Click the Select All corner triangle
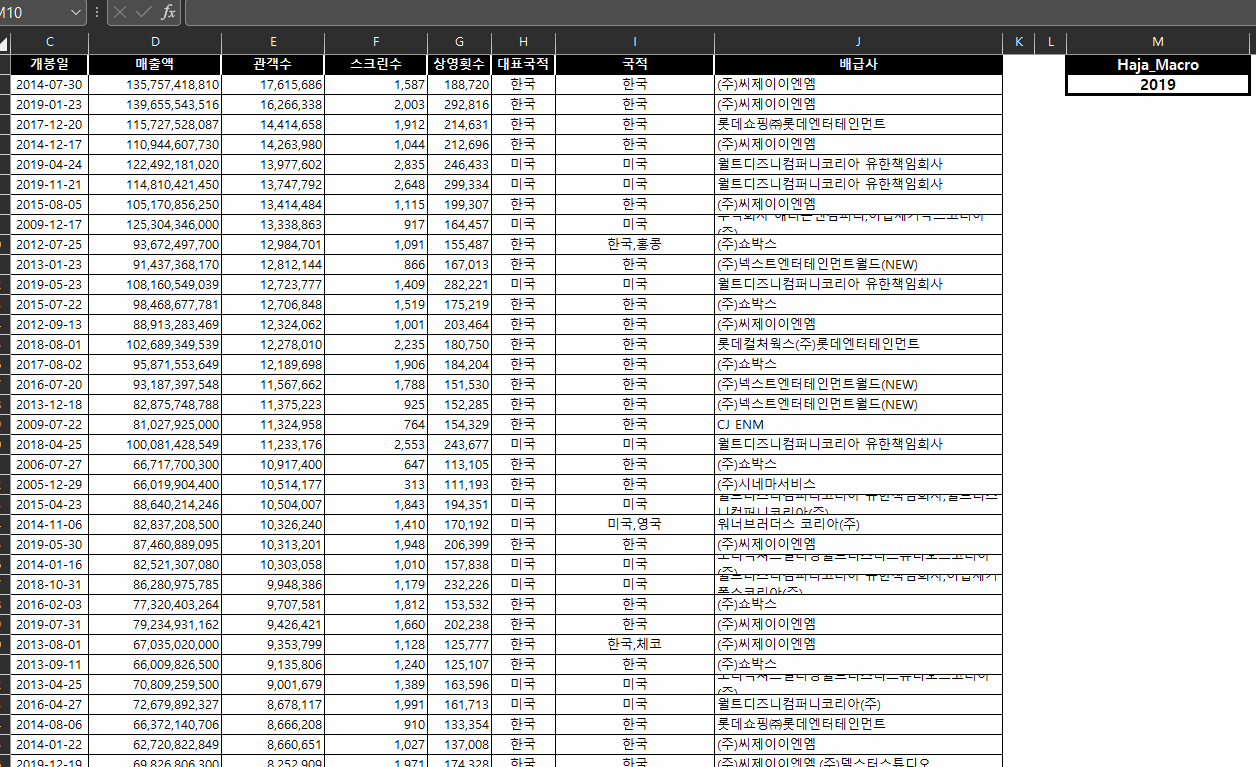Image resolution: width=1256 pixels, height=767 pixels. coord(5,43)
